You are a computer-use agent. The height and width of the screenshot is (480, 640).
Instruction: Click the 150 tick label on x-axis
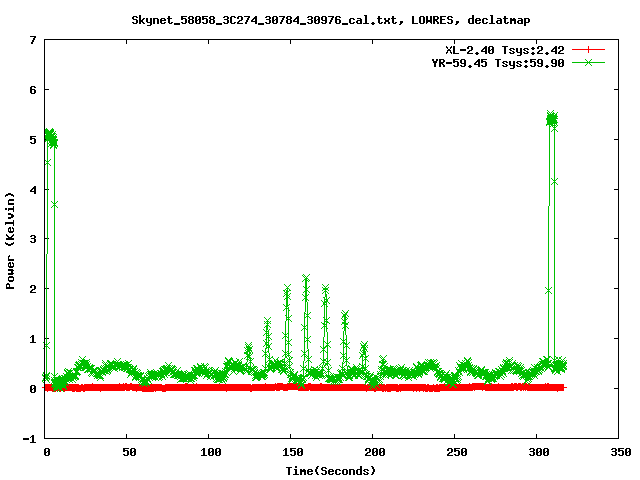coord(292,453)
